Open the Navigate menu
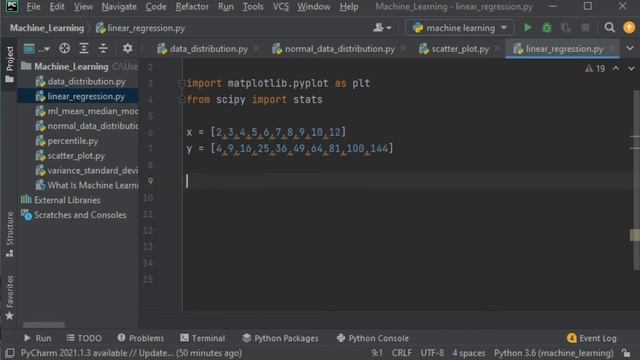Screen dimensions: 640x360 coord(119,7)
